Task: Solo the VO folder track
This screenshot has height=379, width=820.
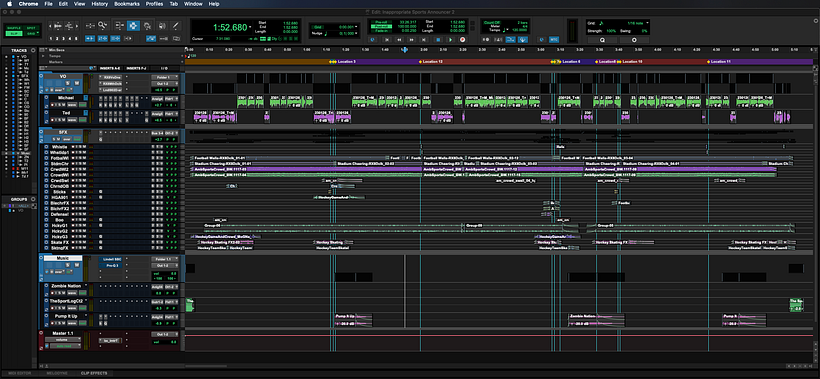Action: [67, 83]
